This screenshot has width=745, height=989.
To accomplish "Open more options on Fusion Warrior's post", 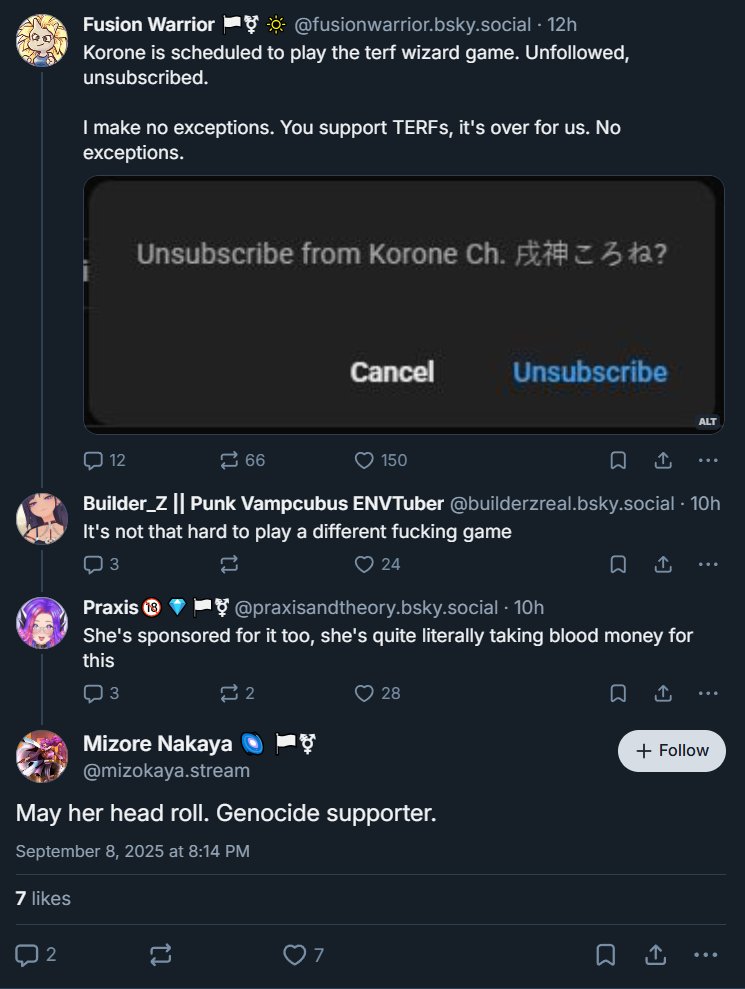I will coord(707,460).
